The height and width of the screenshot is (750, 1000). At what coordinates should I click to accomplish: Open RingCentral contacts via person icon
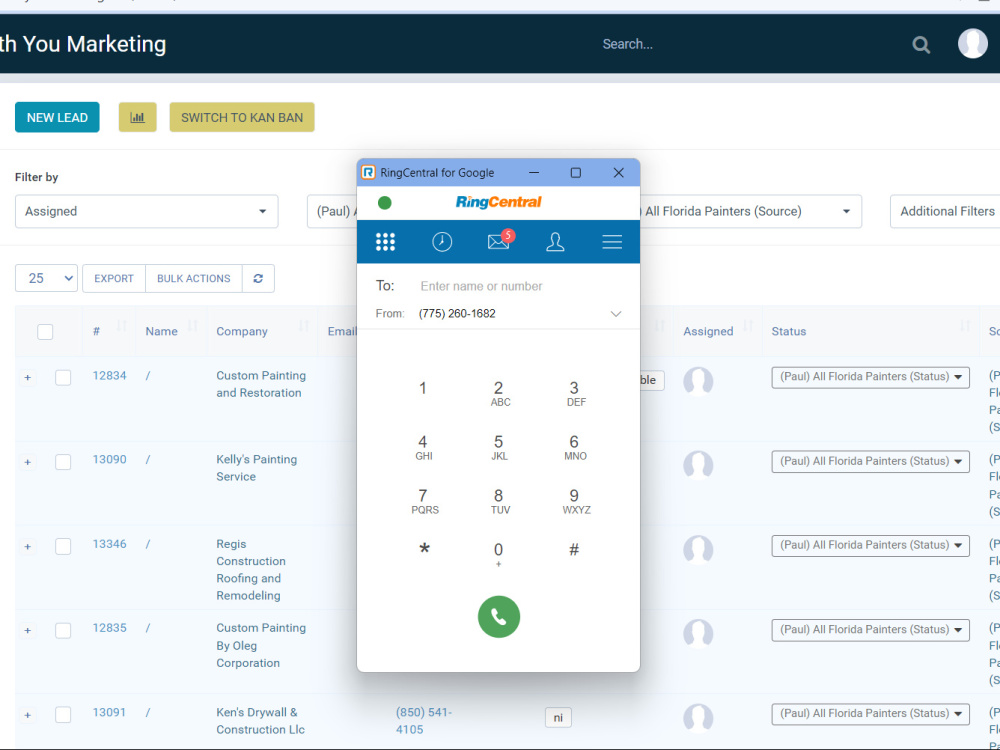[556, 241]
